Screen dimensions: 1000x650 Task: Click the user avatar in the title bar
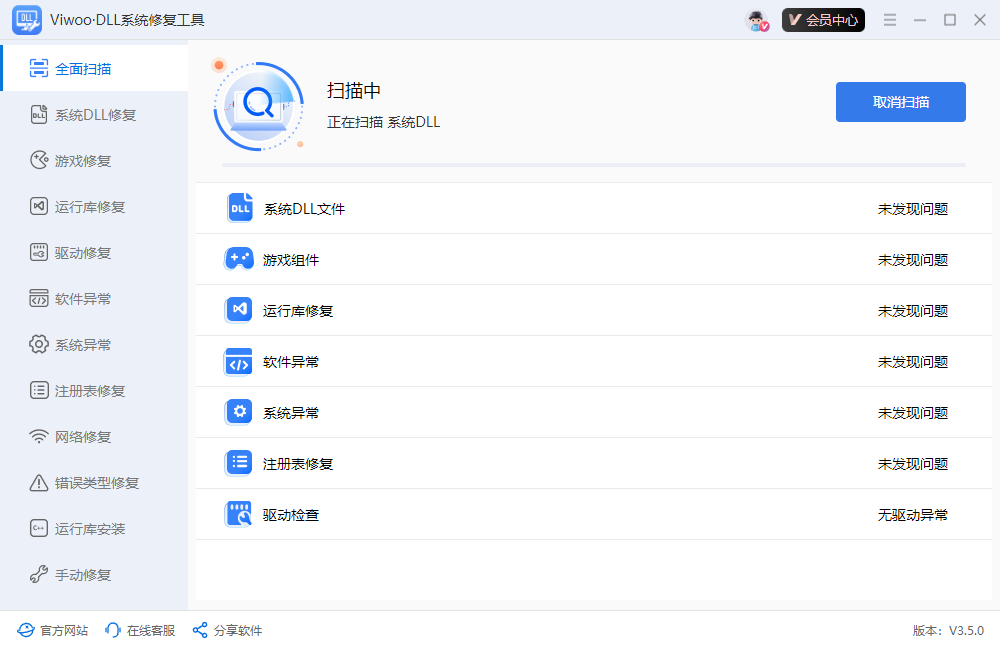pyautogui.click(x=755, y=19)
